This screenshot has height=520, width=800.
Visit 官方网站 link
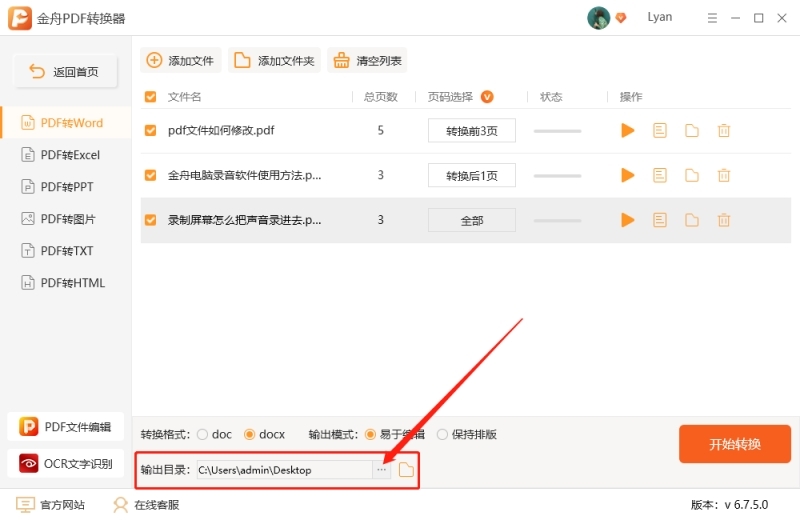coord(51,505)
